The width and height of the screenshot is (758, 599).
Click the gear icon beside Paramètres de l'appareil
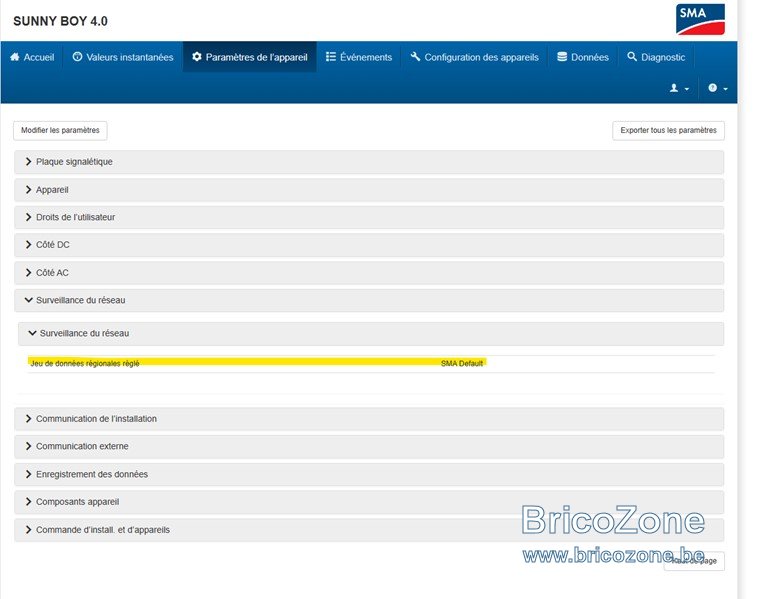(x=197, y=57)
